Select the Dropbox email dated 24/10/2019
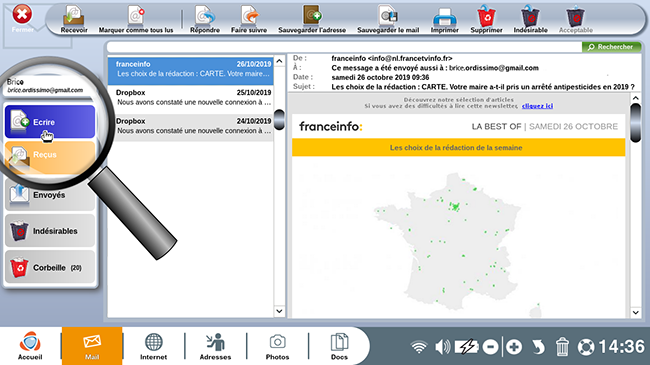Viewport: 650px width, 365px height. coord(191,128)
